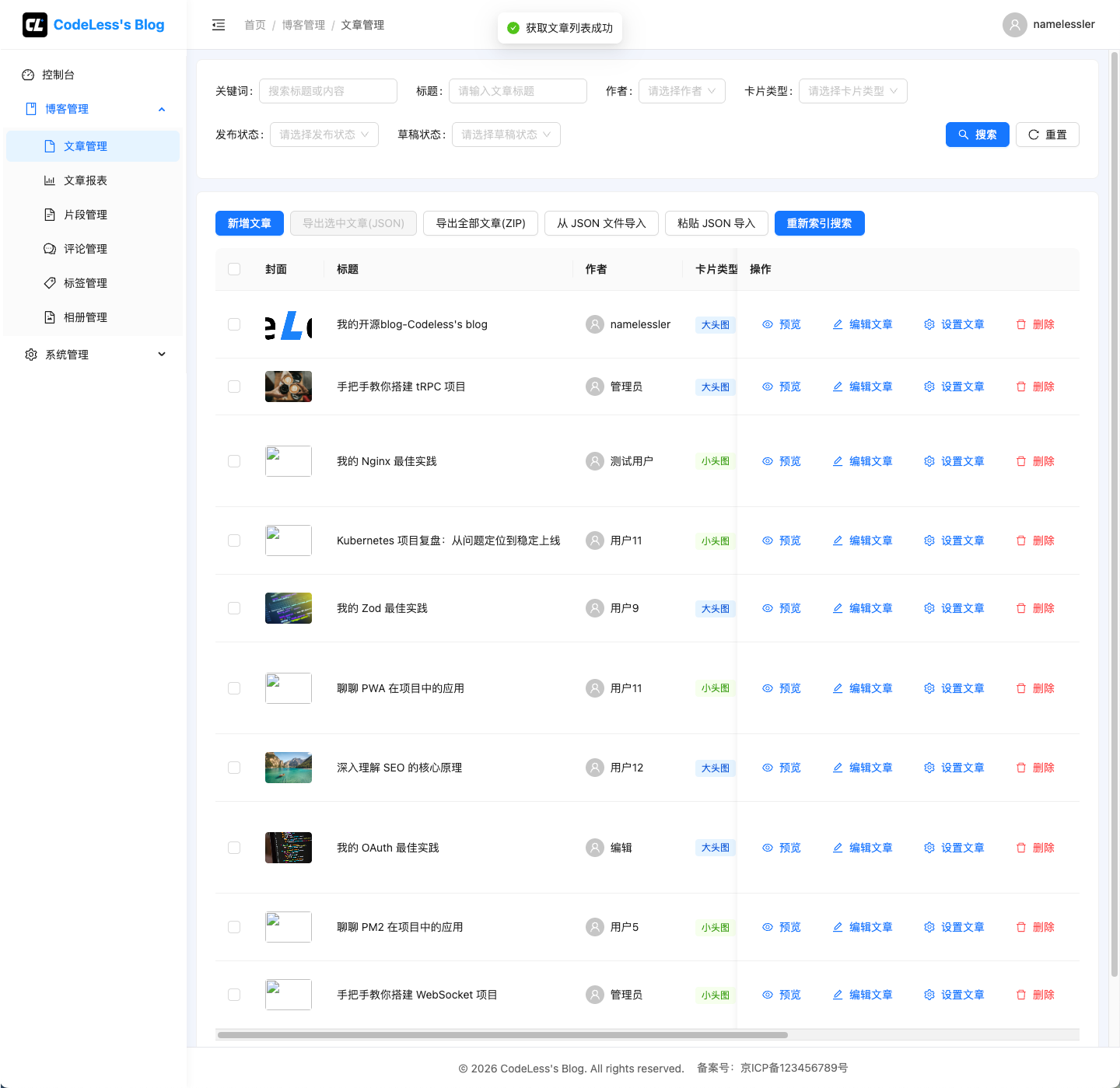Focus the 关键词 search input
The width and height of the screenshot is (1120, 1088).
328,91
